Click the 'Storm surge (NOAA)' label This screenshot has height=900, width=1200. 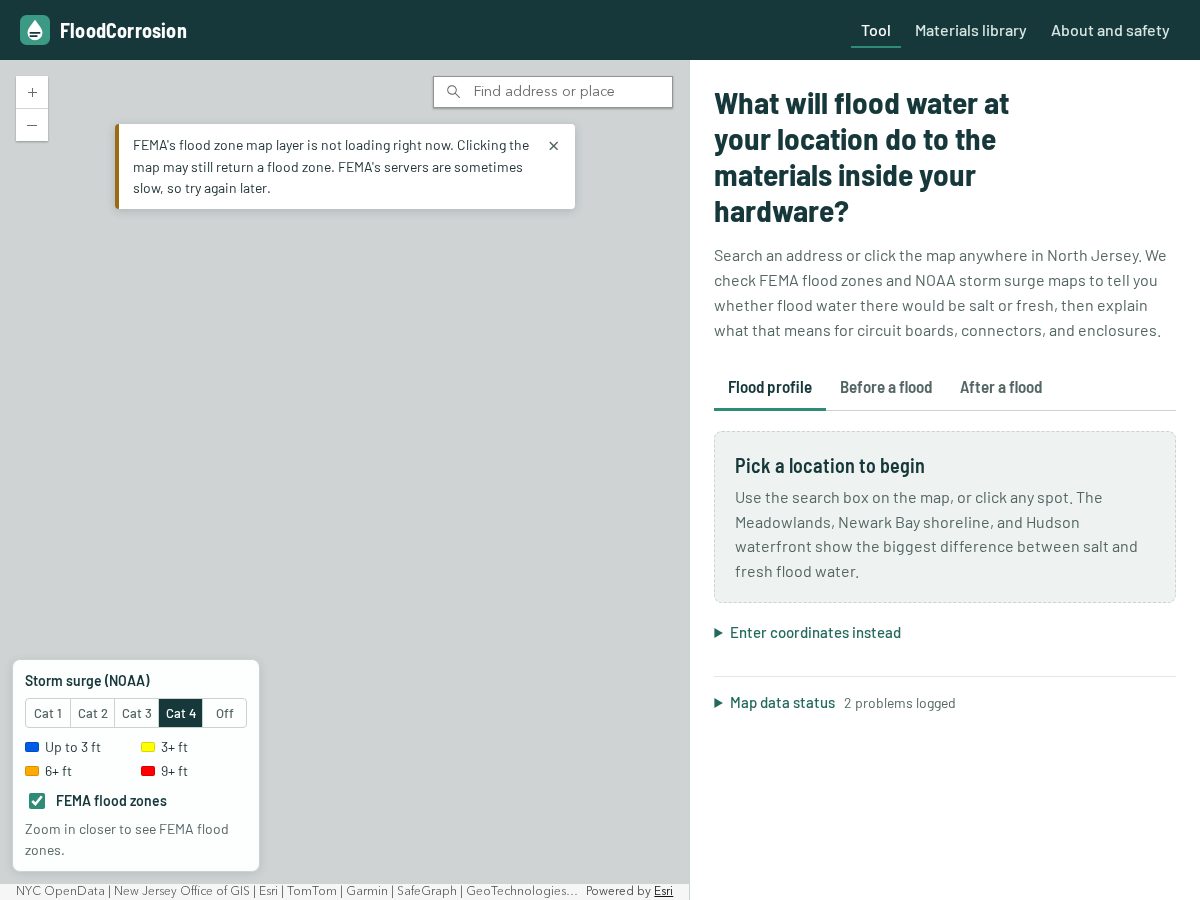tap(88, 681)
